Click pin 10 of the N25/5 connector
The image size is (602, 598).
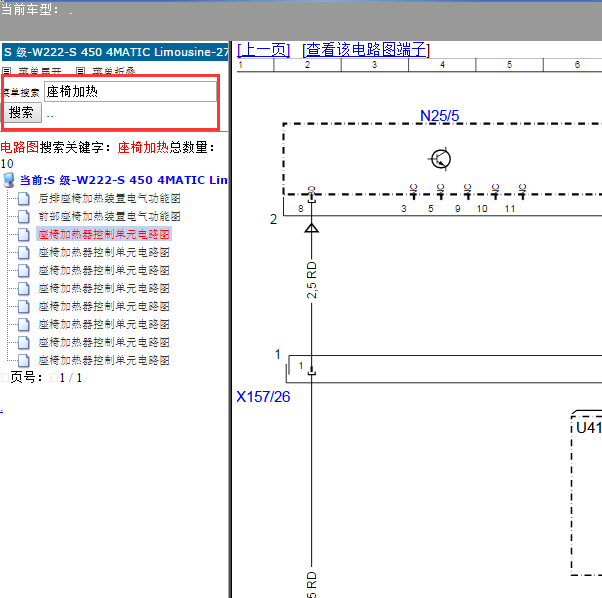click(x=482, y=209)
